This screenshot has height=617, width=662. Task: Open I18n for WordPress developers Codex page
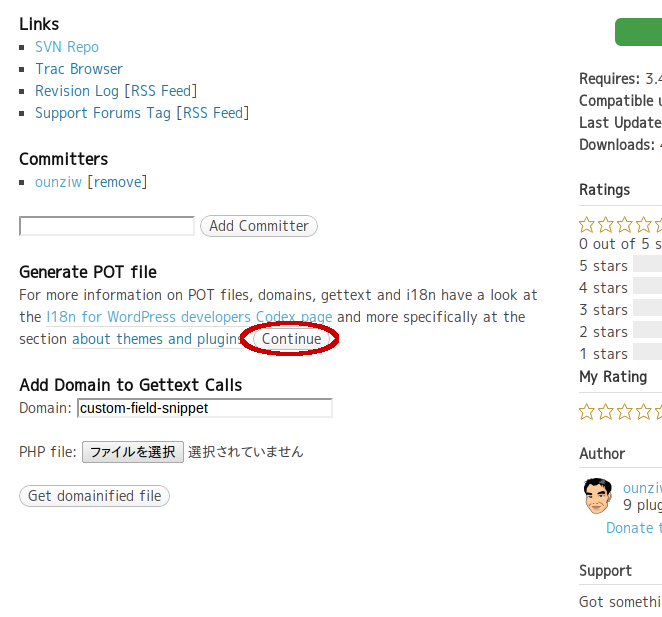pyautogui.click(x=189, y=317)
